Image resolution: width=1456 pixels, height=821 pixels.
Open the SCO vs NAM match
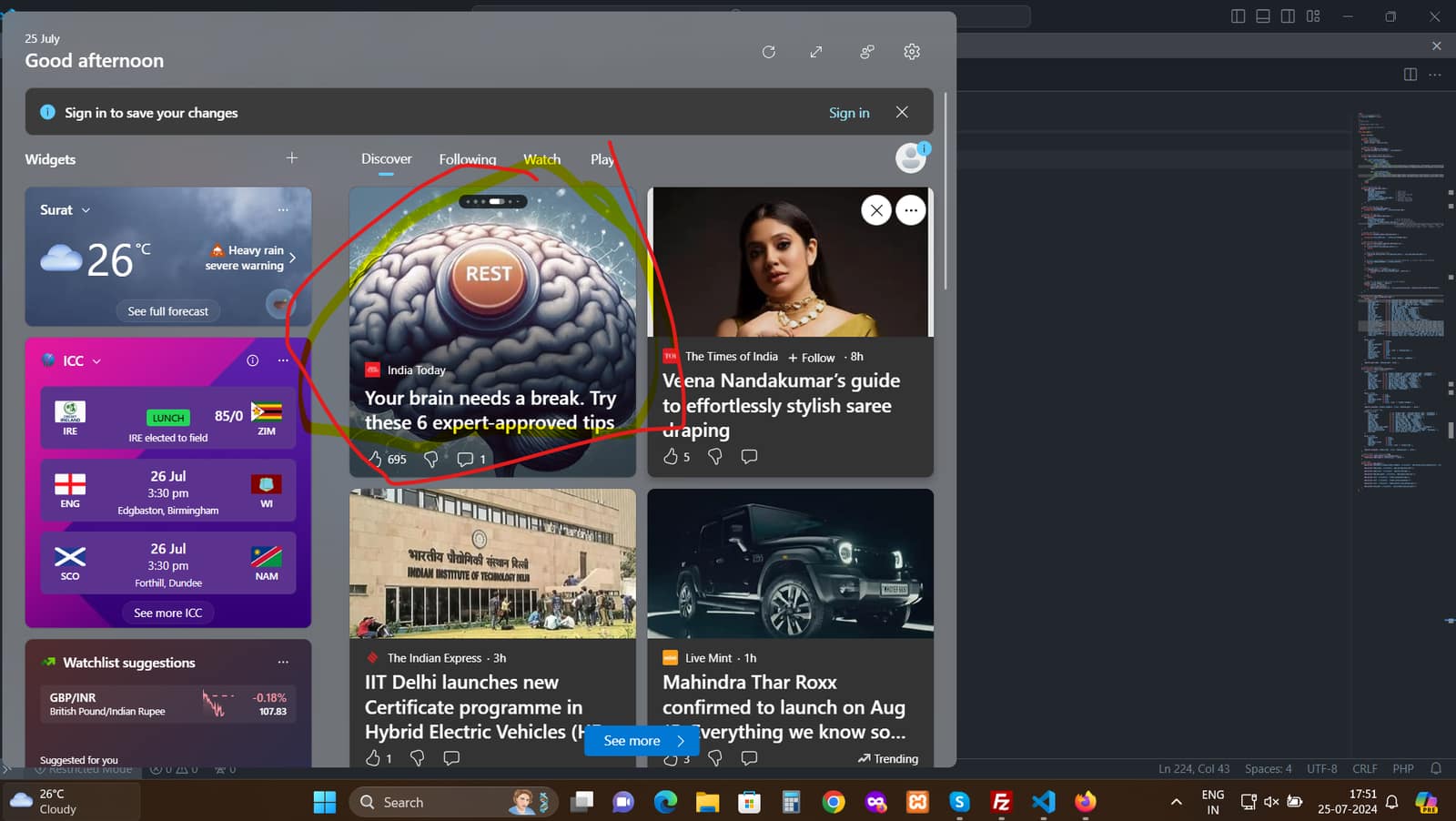pos(168,564)
